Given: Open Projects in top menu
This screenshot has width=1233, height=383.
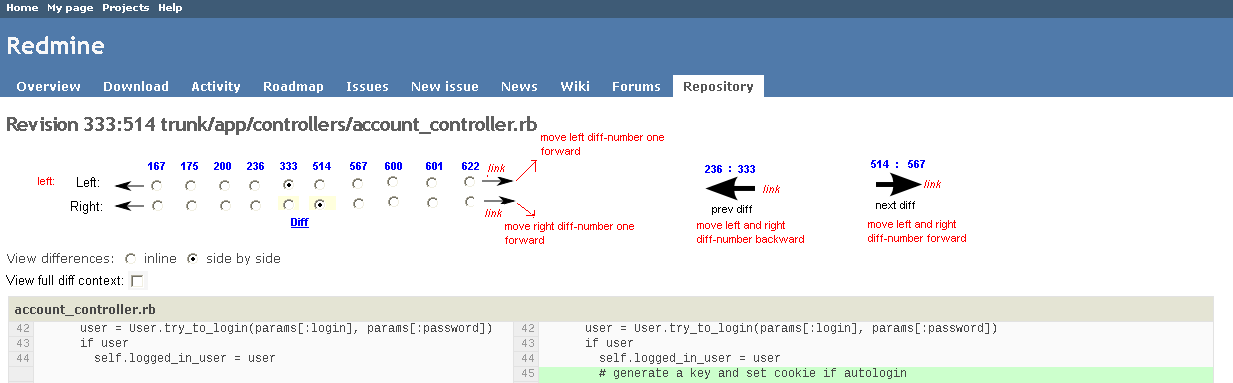Looking at the screenshot, I should pyautogui.click(x=126, y=7).
